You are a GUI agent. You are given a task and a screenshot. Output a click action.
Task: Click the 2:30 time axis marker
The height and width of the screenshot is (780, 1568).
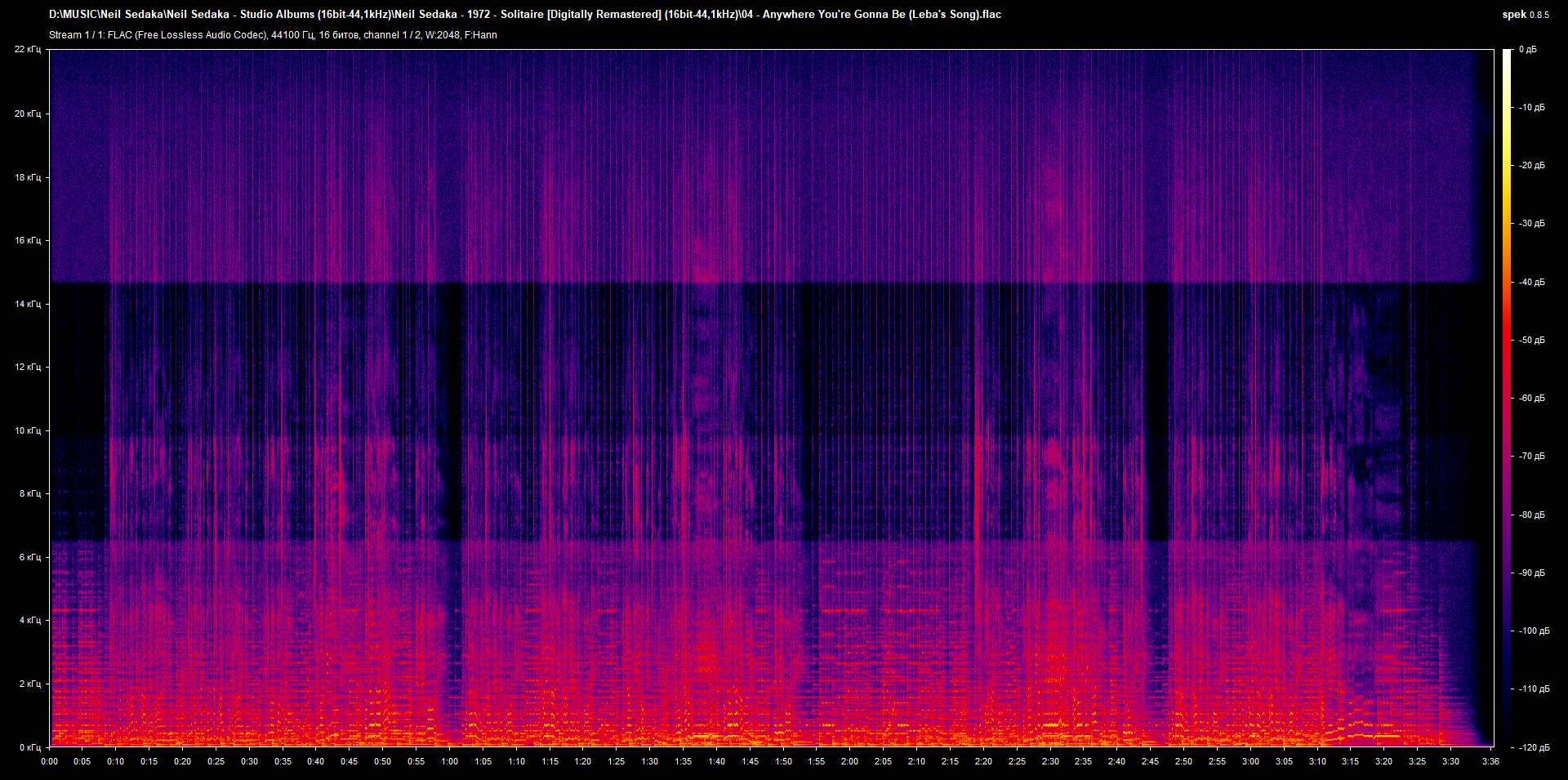pos(1050,761)
